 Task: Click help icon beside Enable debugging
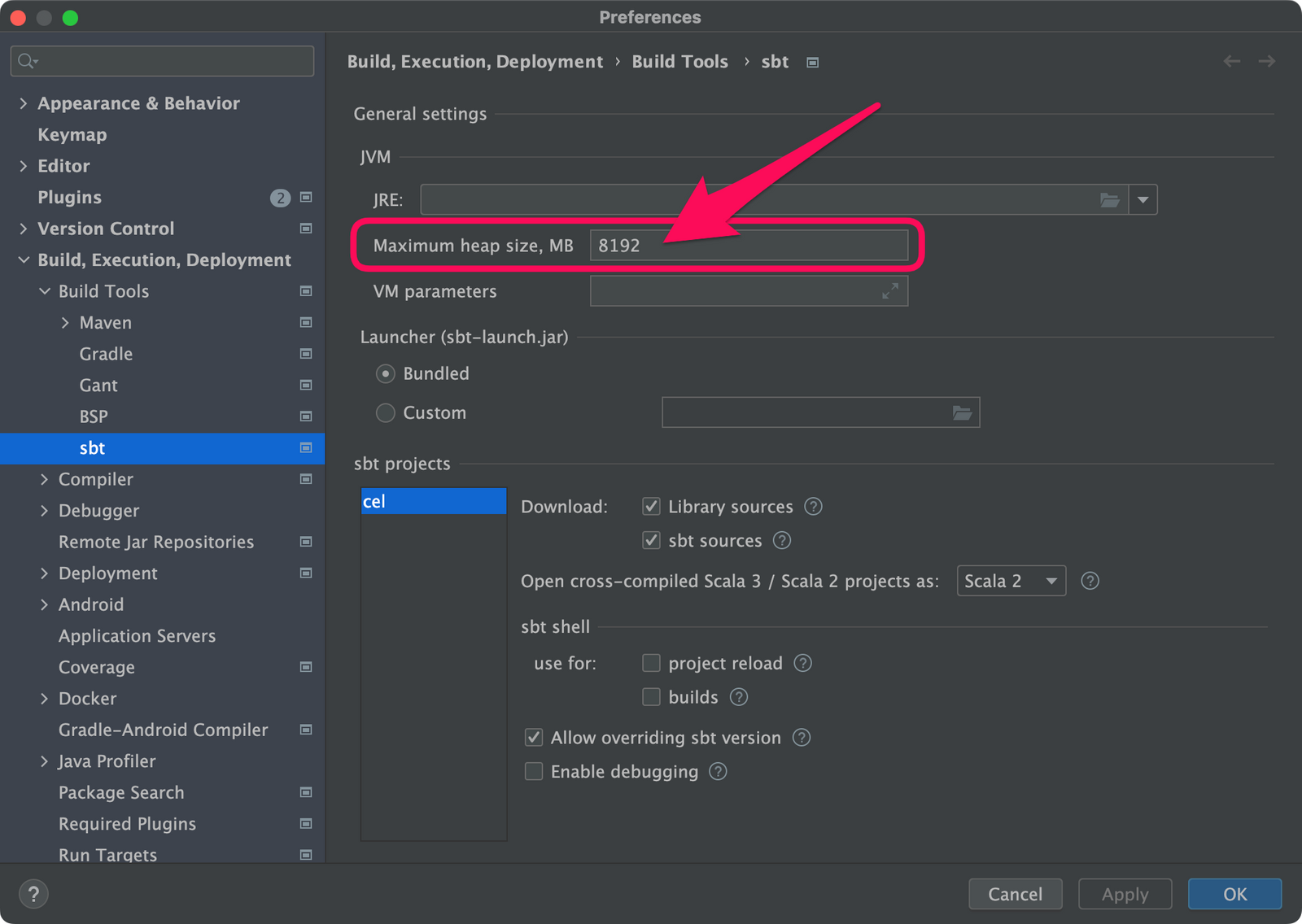[x=718, y=772]
